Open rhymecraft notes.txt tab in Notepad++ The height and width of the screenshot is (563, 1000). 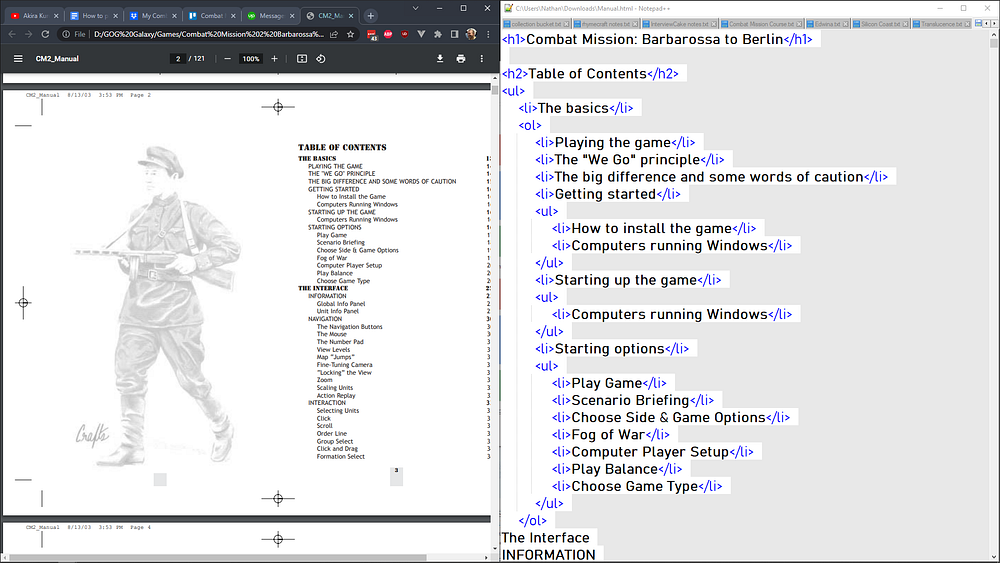click(x=605, y=24)
